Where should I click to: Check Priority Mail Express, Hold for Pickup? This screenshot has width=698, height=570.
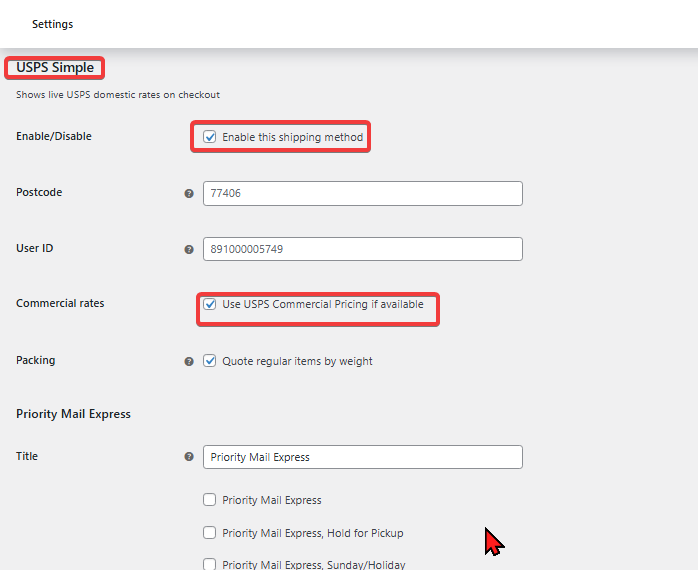click(210, 533)
